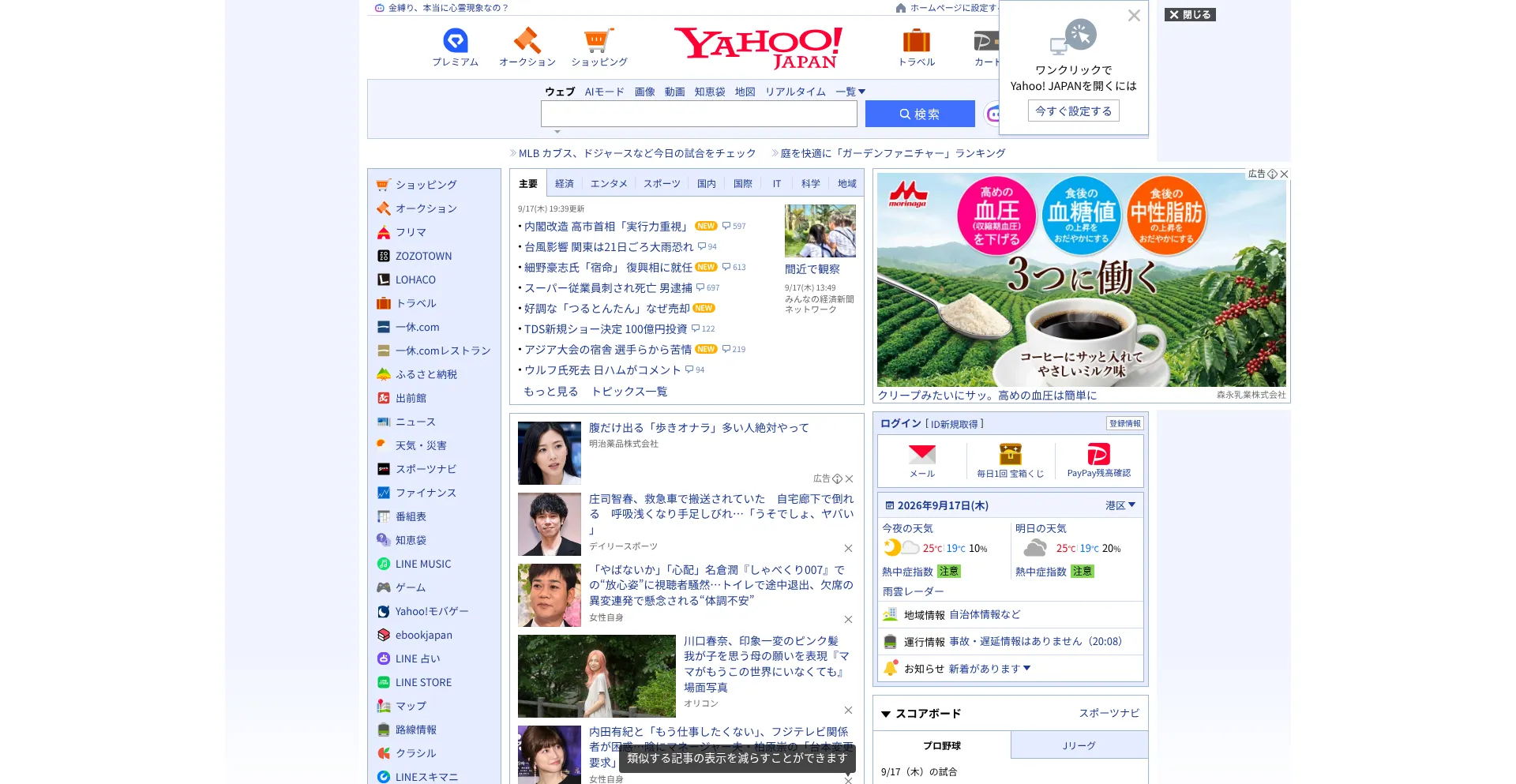1516x784 pixels.
Task: Open the トピックス一覧 link
Action: coord(629,392)
